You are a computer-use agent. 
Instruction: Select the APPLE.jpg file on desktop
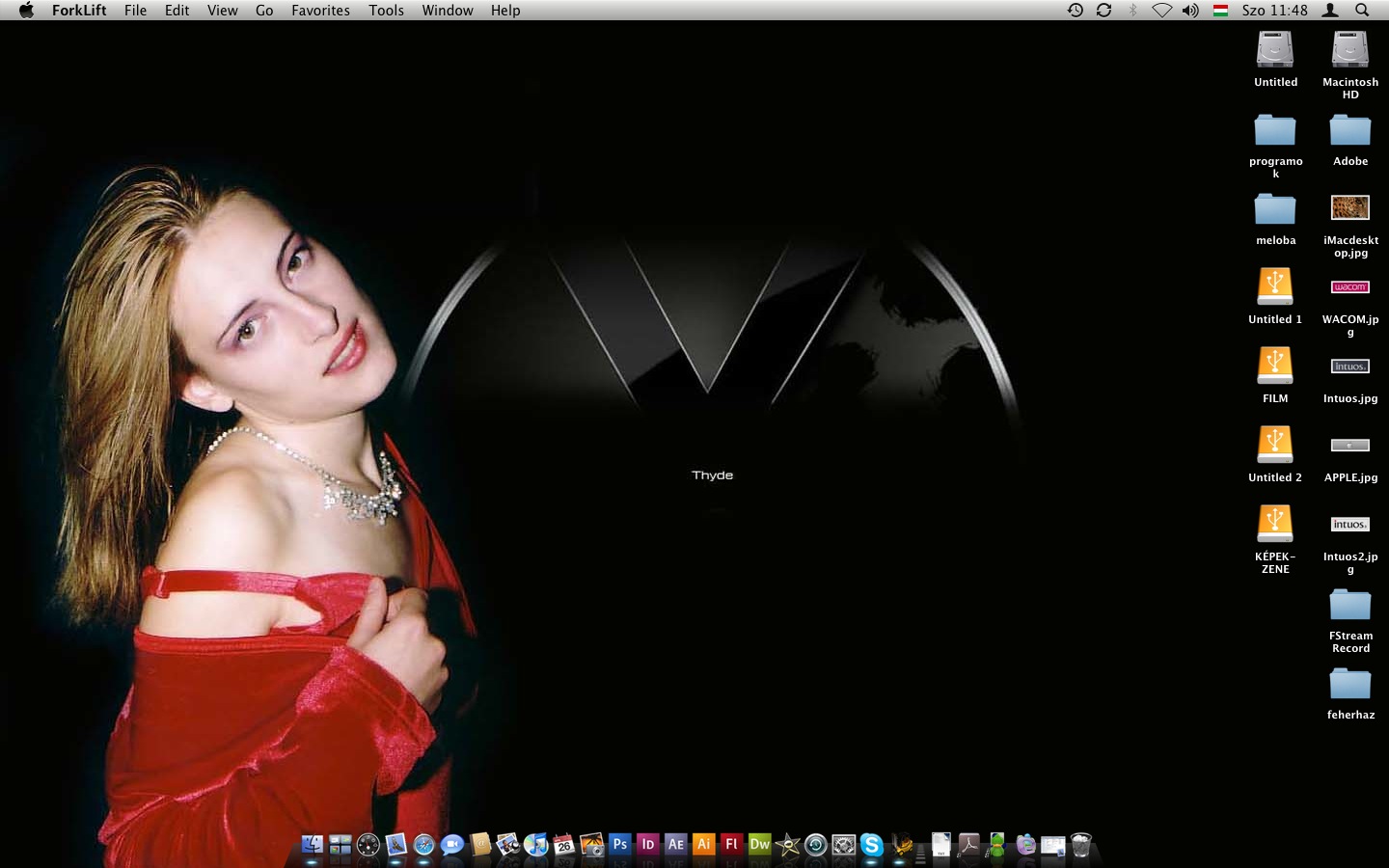(x=1350, y=445)
